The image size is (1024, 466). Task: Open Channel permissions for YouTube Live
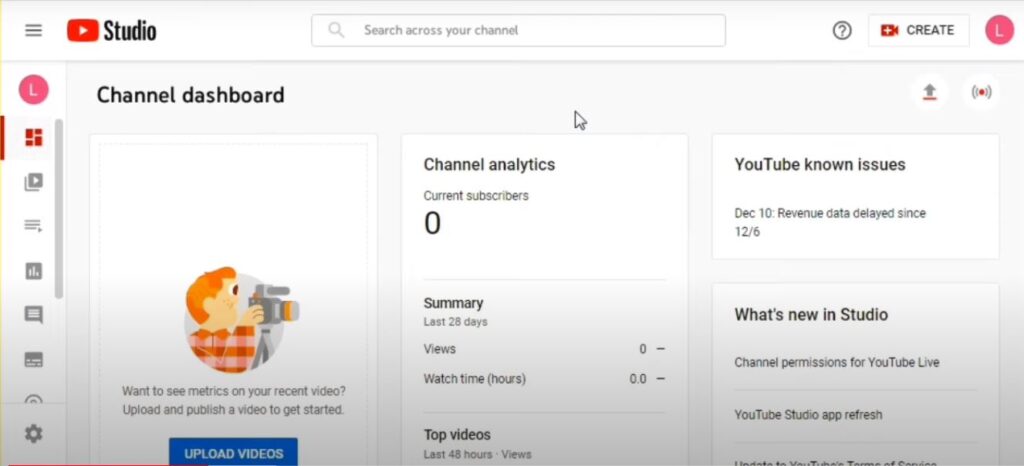tap(837, 362)
